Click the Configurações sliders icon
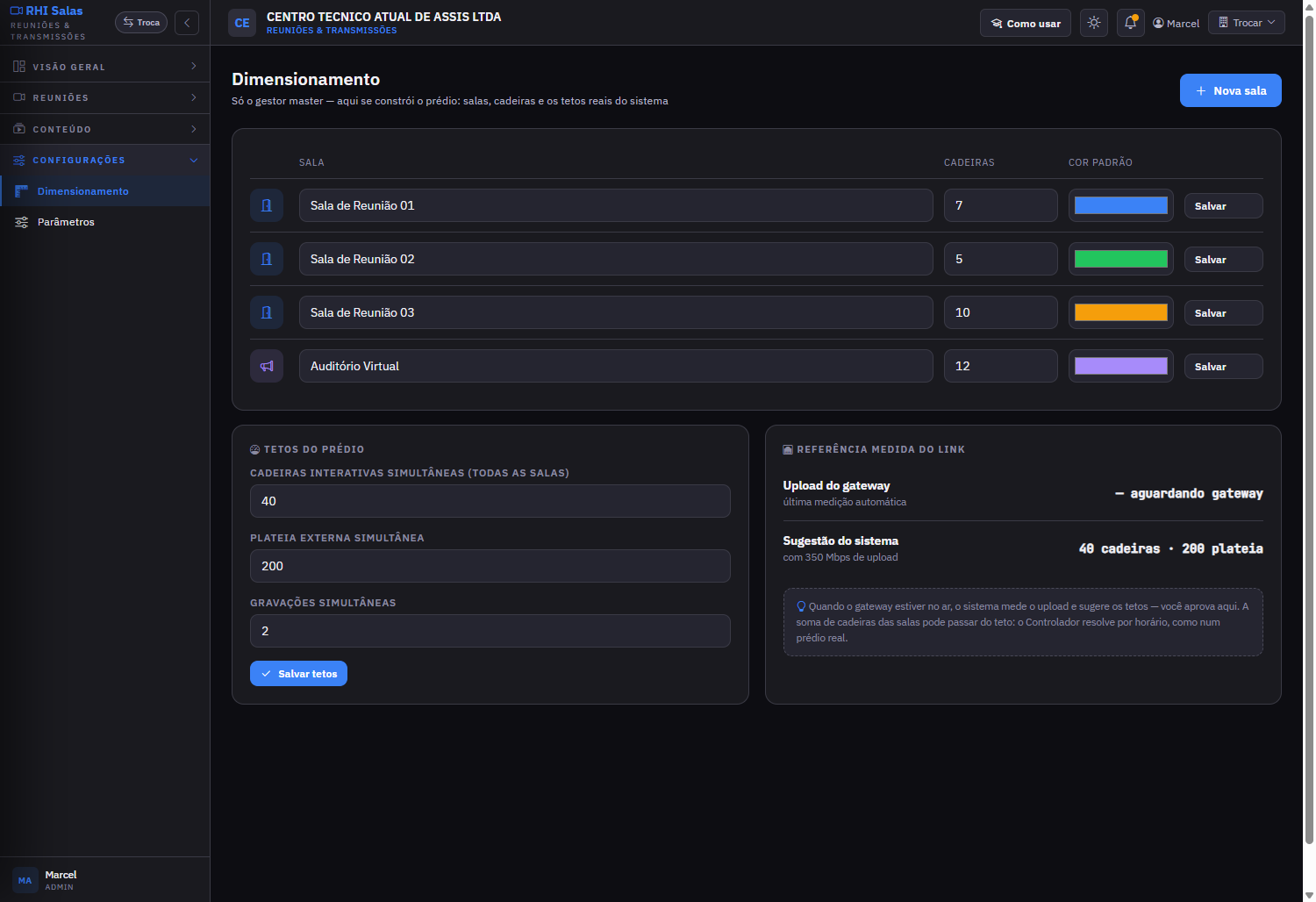Viewport: 1316px width, 902px height. [x=19, y=161]
